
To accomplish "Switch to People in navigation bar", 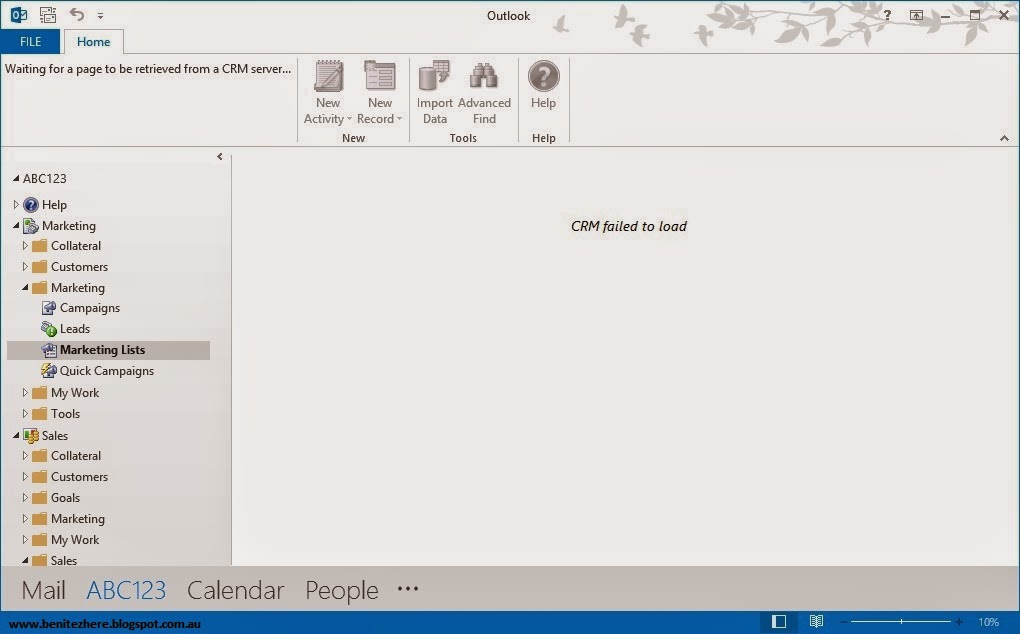I will (342, 590).
